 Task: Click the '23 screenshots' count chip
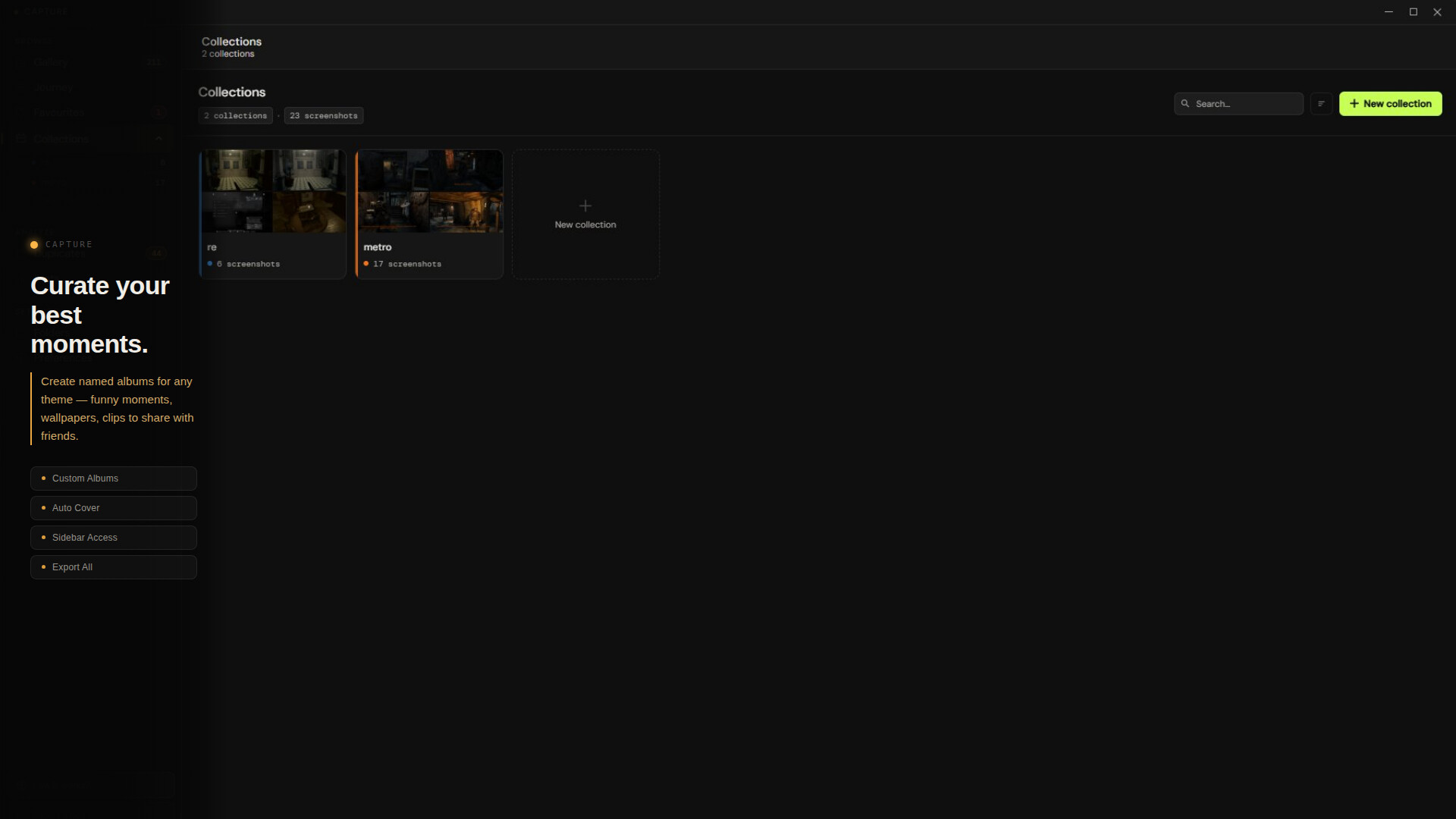324,115
